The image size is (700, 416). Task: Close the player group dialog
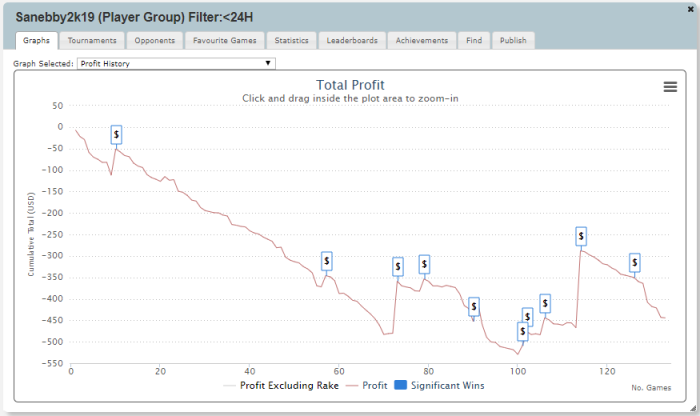click(x=691, y=7)
